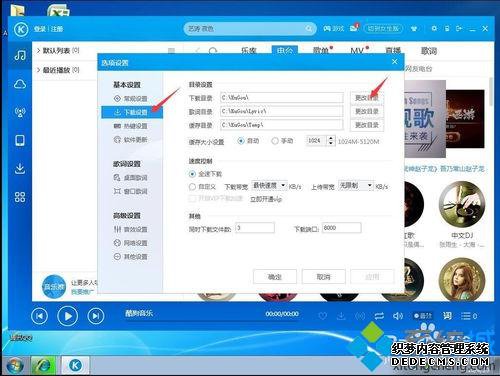
Task: Click the 立即开通vip link
Action: click(266, 199)
